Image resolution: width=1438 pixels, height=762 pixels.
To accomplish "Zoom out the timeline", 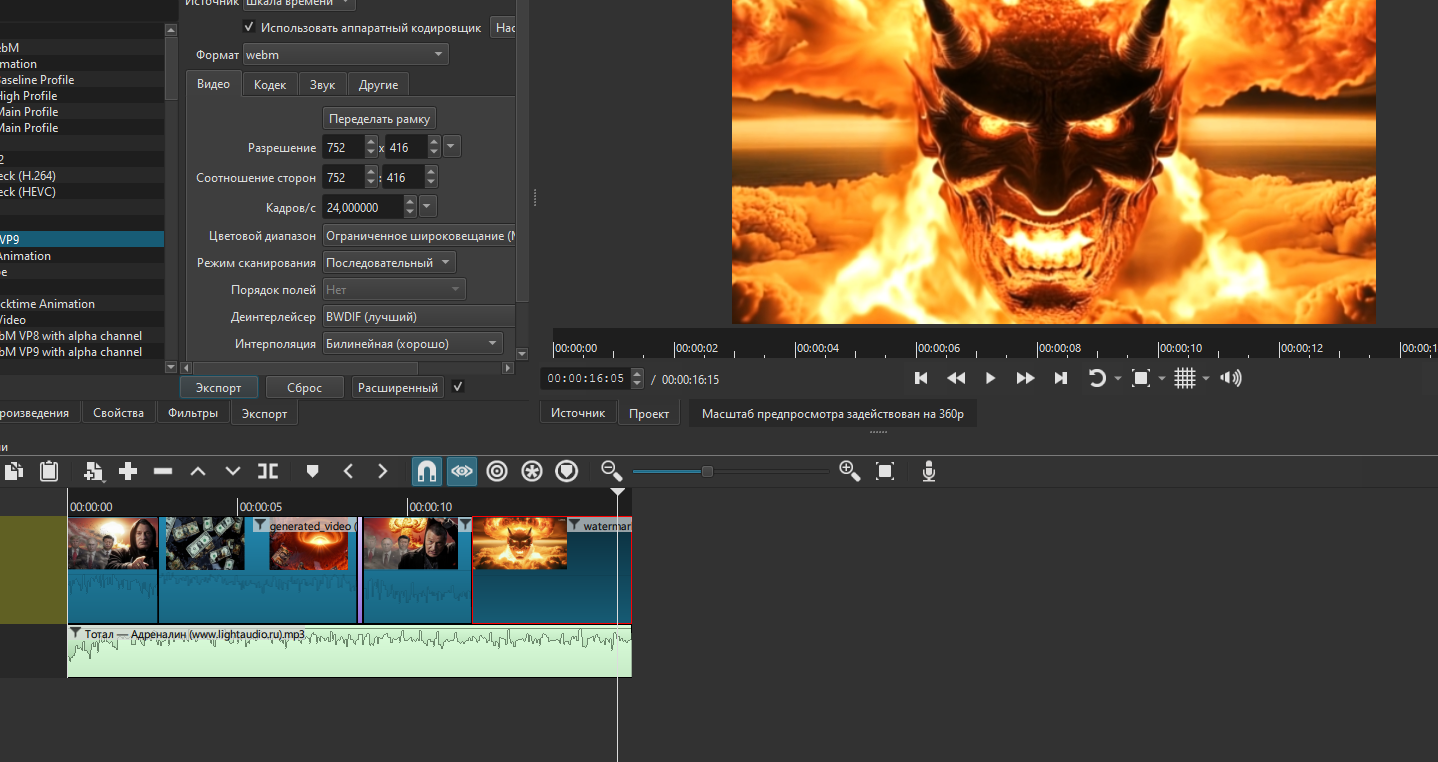I will click(611, 471).
